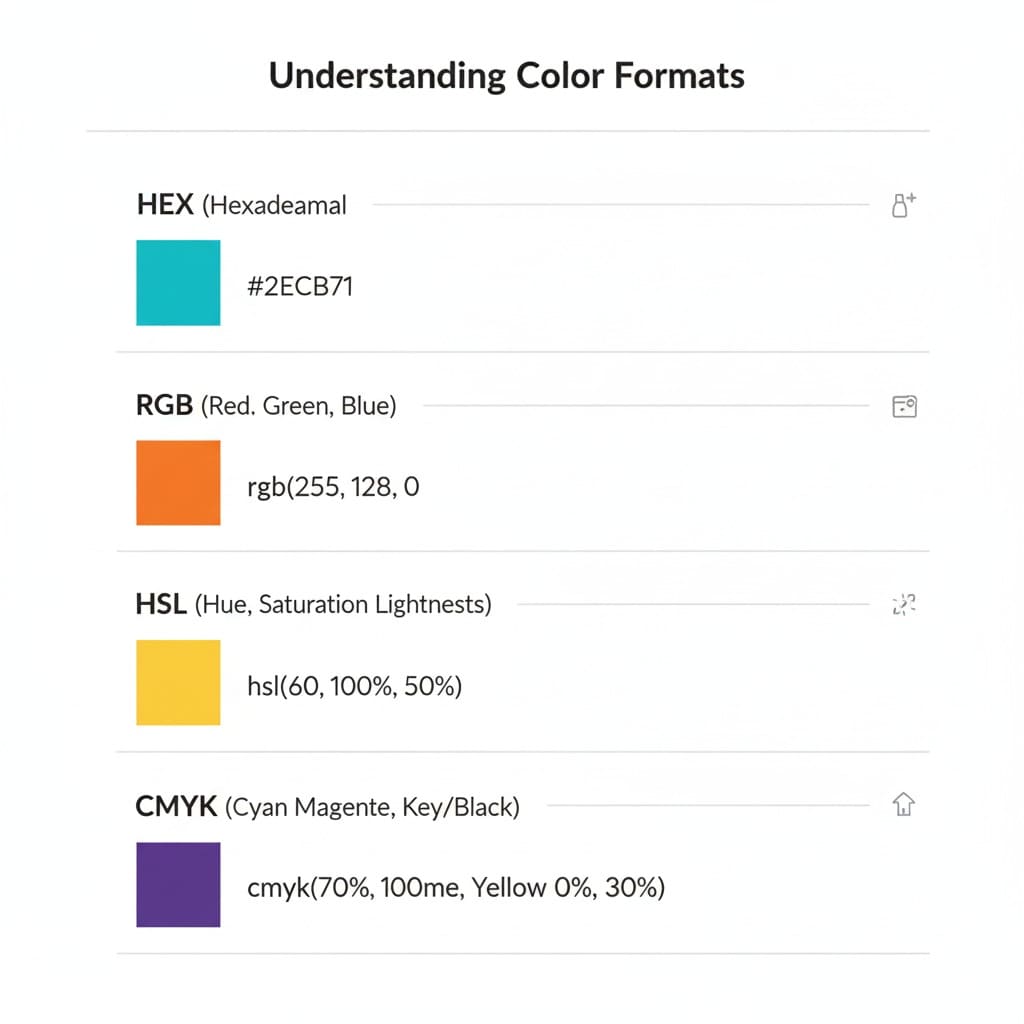
Task: Click the bold CMYK section label
Action: tap(176, 807)
